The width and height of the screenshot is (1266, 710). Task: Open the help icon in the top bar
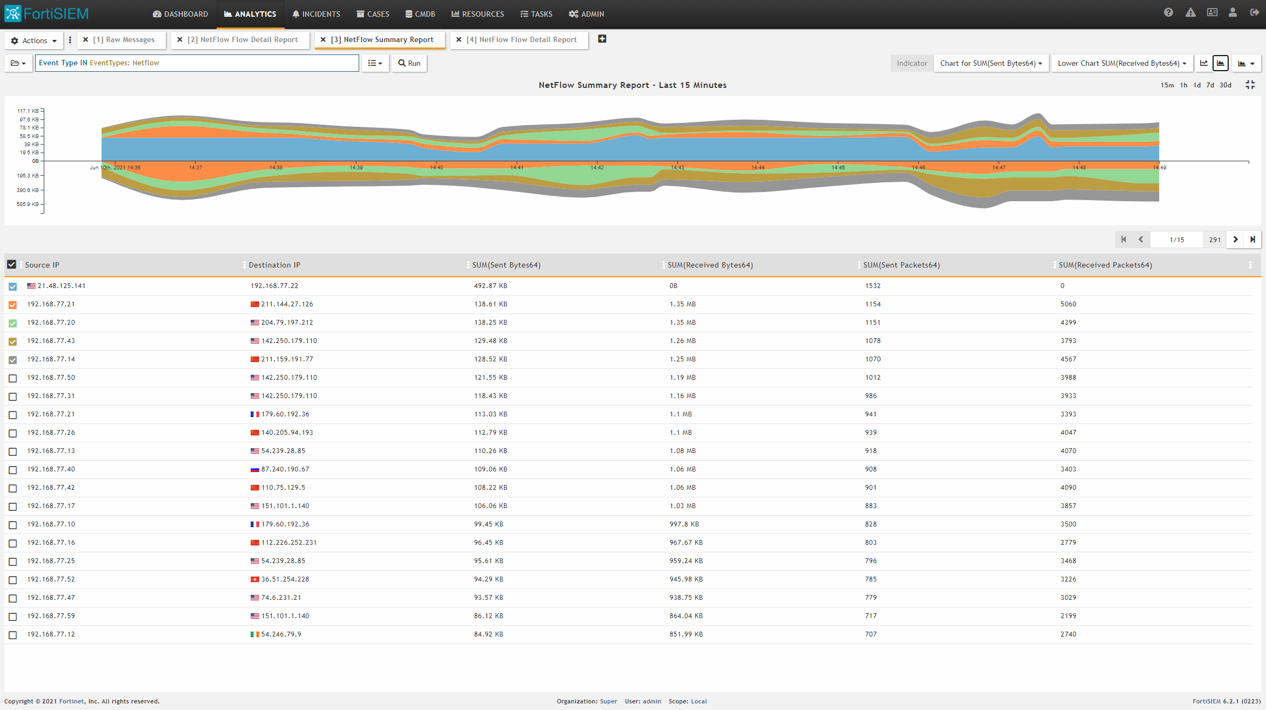pyautogui.click(x=1168, y=13)
